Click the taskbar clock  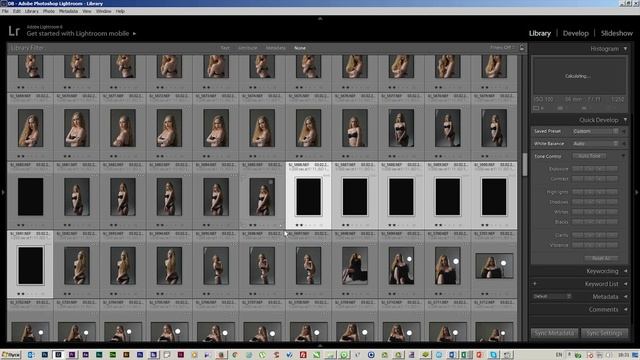(624, 355)
